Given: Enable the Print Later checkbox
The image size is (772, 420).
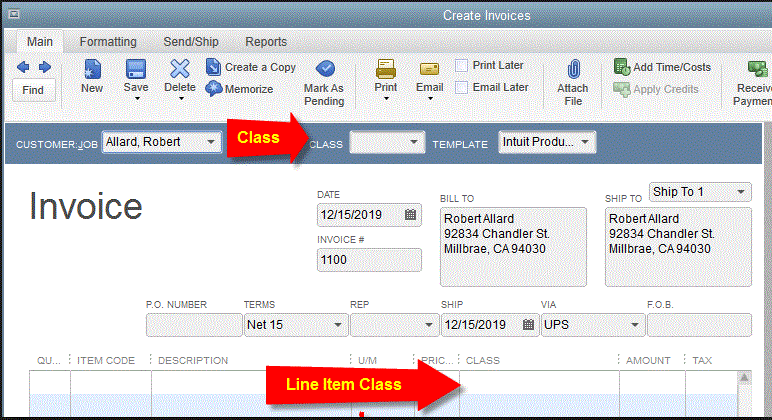Looking at the screenshot, I should (x=461, y=65).
